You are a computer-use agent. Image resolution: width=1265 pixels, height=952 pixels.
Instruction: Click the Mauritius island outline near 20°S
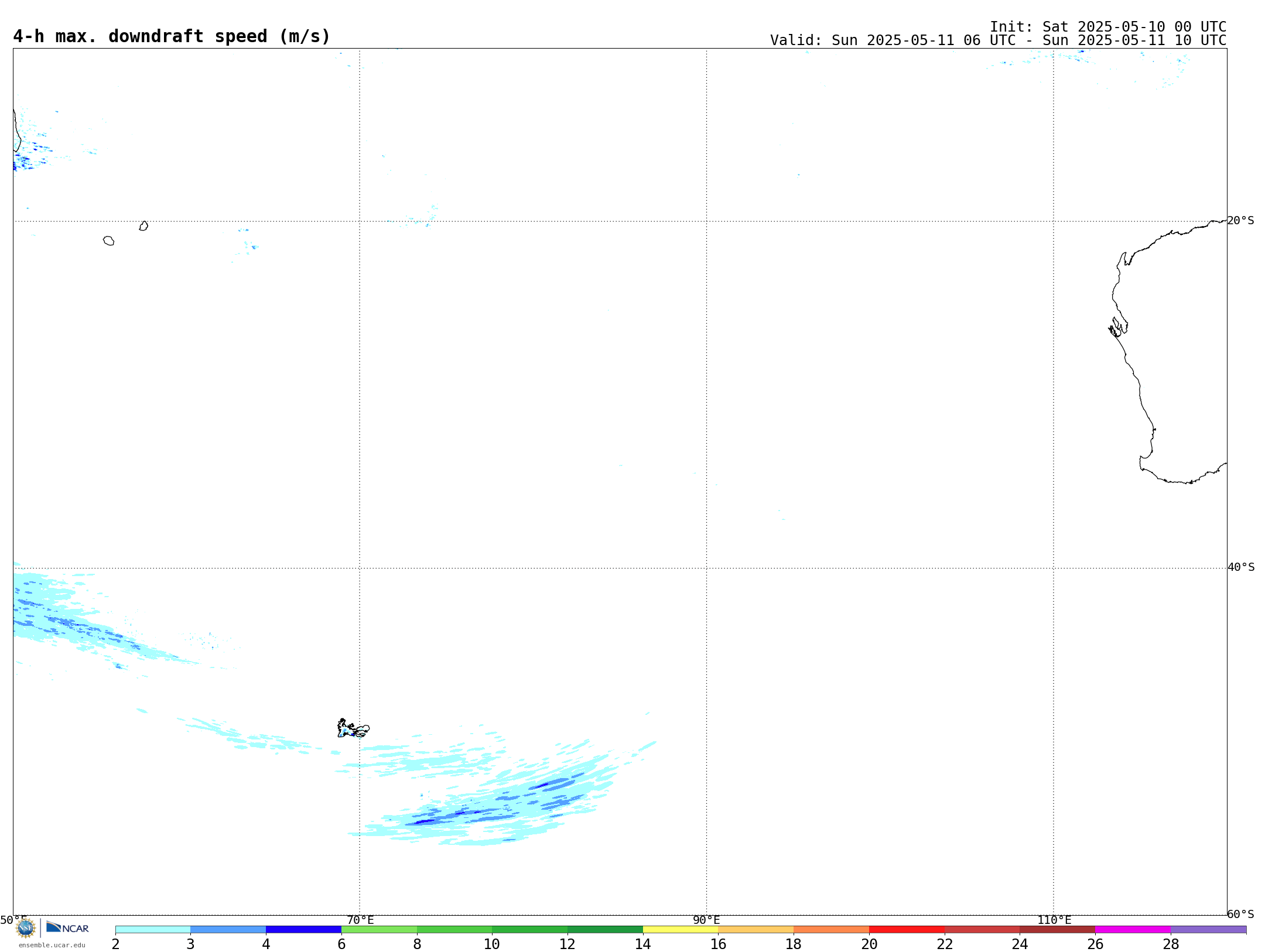click(143, 226)
